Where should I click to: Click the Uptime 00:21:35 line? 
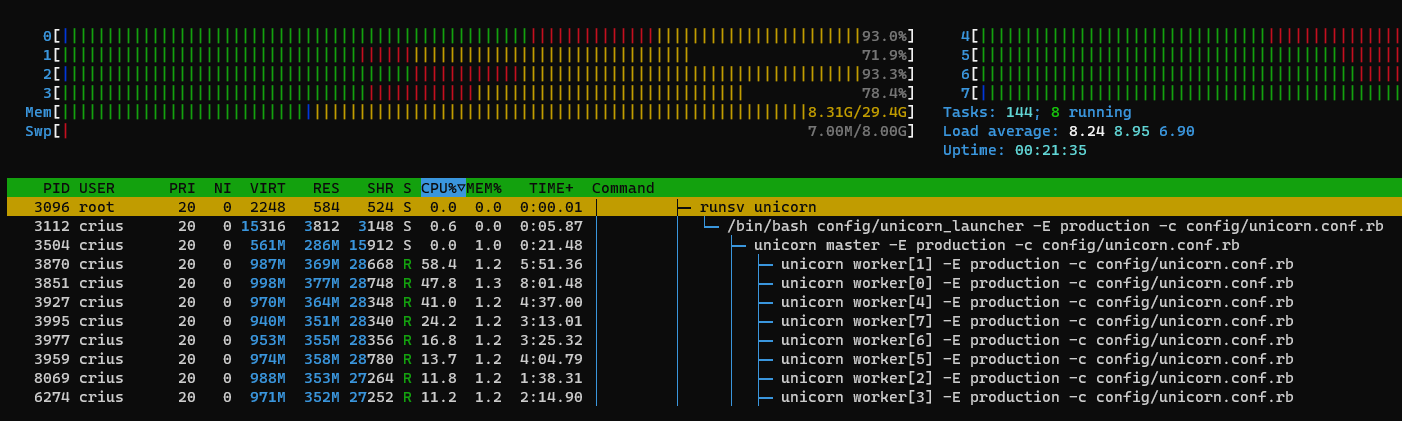tap(1015, 150)
